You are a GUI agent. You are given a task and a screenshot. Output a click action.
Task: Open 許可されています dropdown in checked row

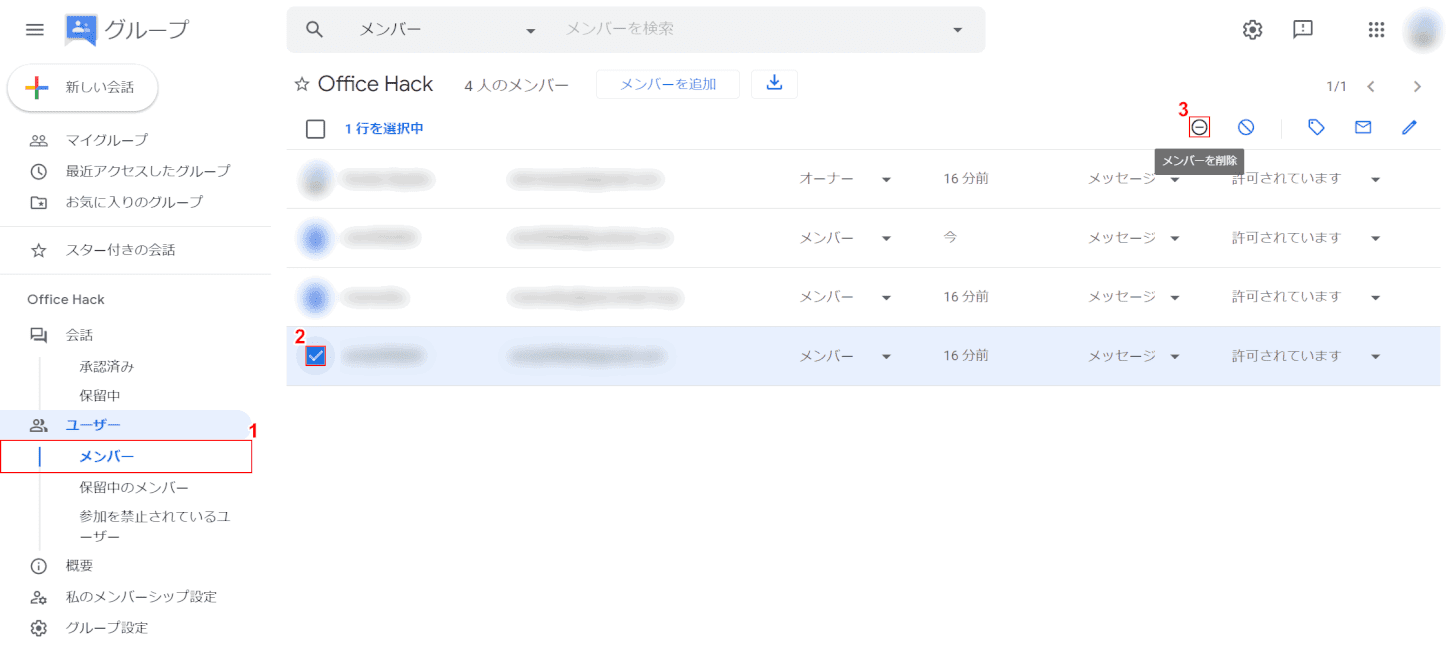(1306, 356)
